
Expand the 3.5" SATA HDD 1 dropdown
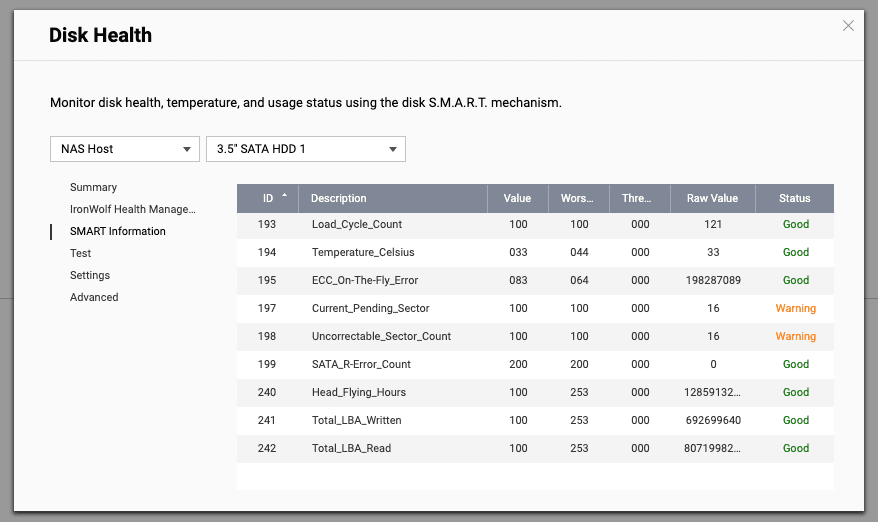[x=305, y=149]
